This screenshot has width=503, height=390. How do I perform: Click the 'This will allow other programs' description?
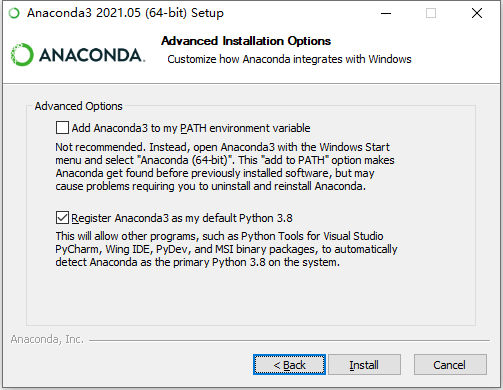226,249
